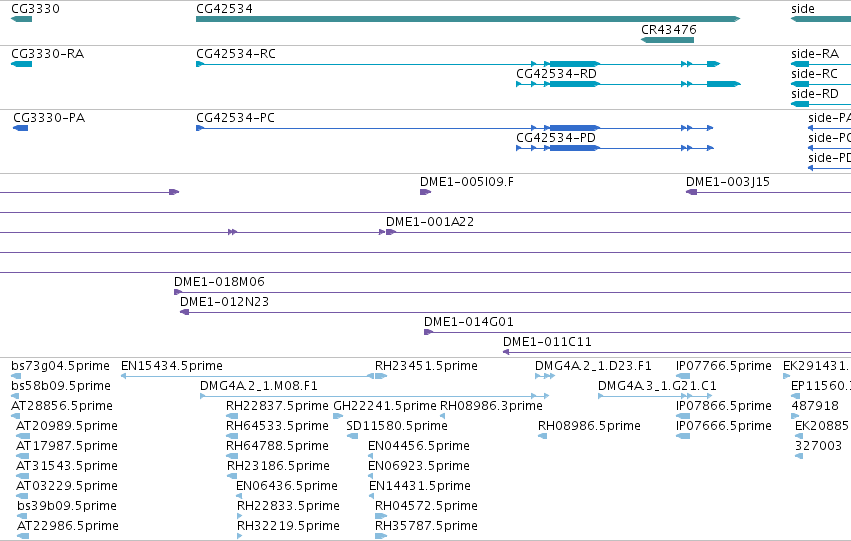
Task: Select the CR43476 gene feature
Action: coord(667,40)
